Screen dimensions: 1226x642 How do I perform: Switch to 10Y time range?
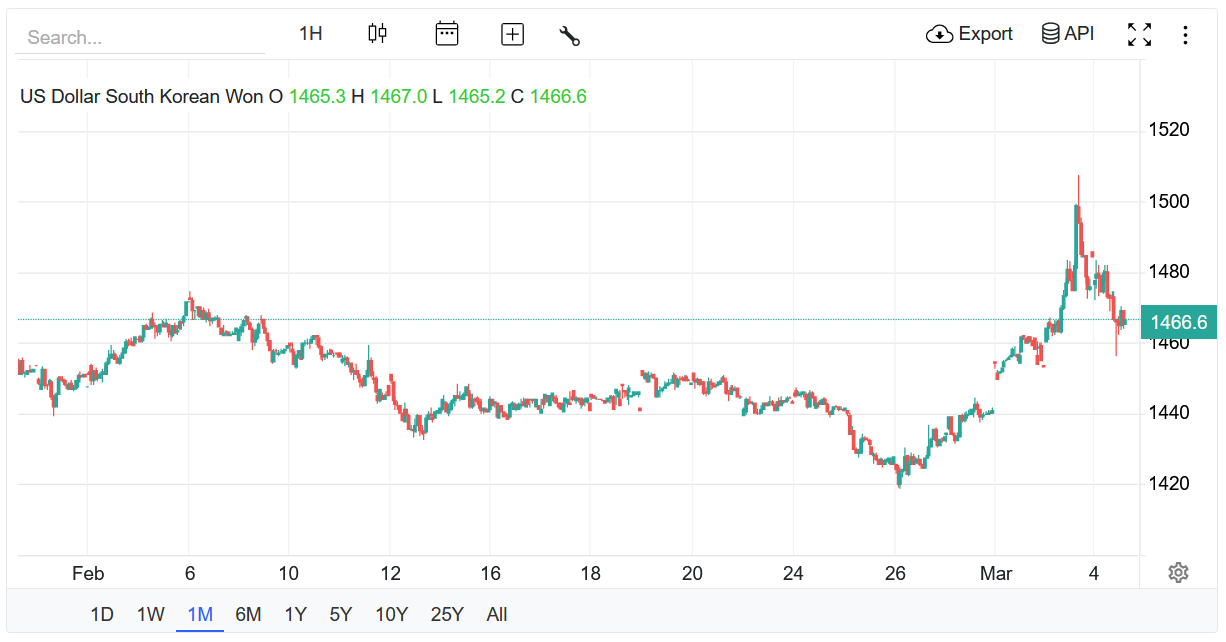[391, 614]
